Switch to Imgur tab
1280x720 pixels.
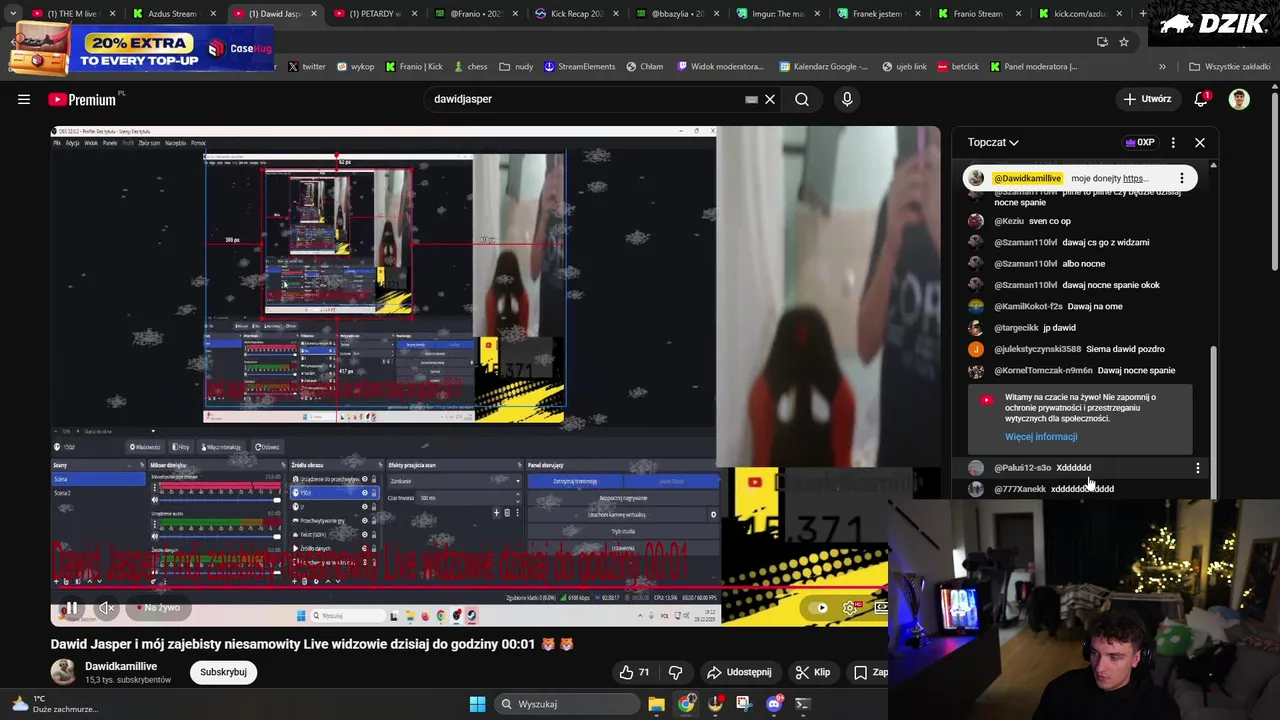(x=776, y=14)
